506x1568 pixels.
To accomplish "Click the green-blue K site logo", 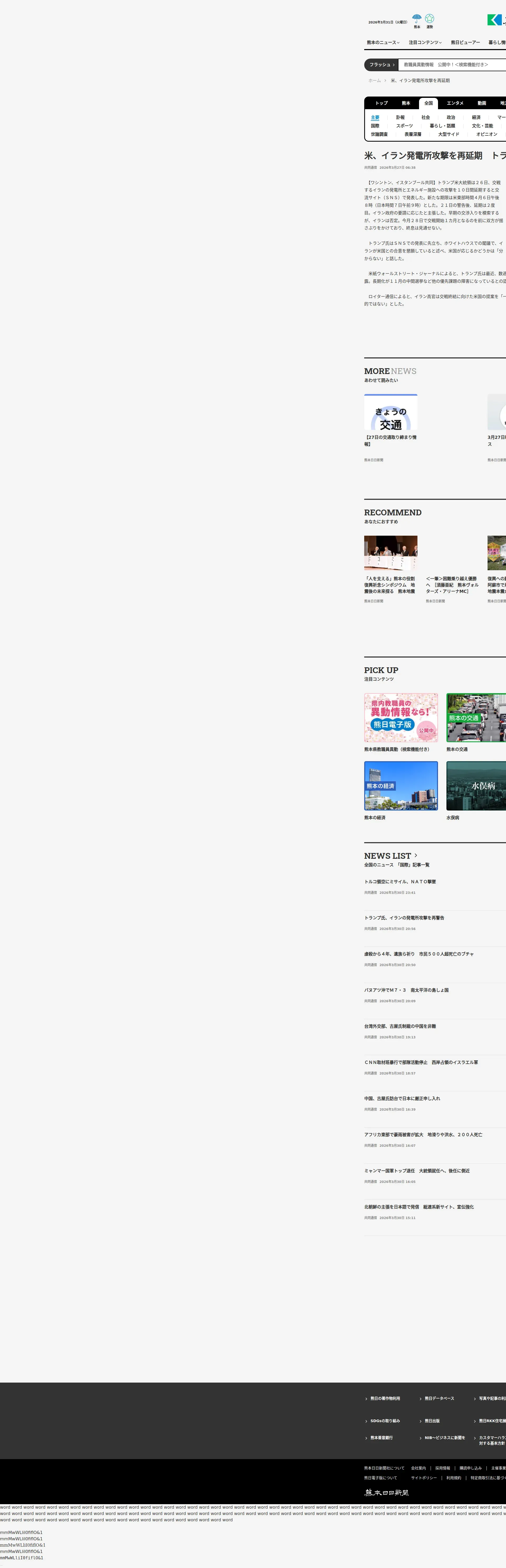I will (x=495, y=20).
